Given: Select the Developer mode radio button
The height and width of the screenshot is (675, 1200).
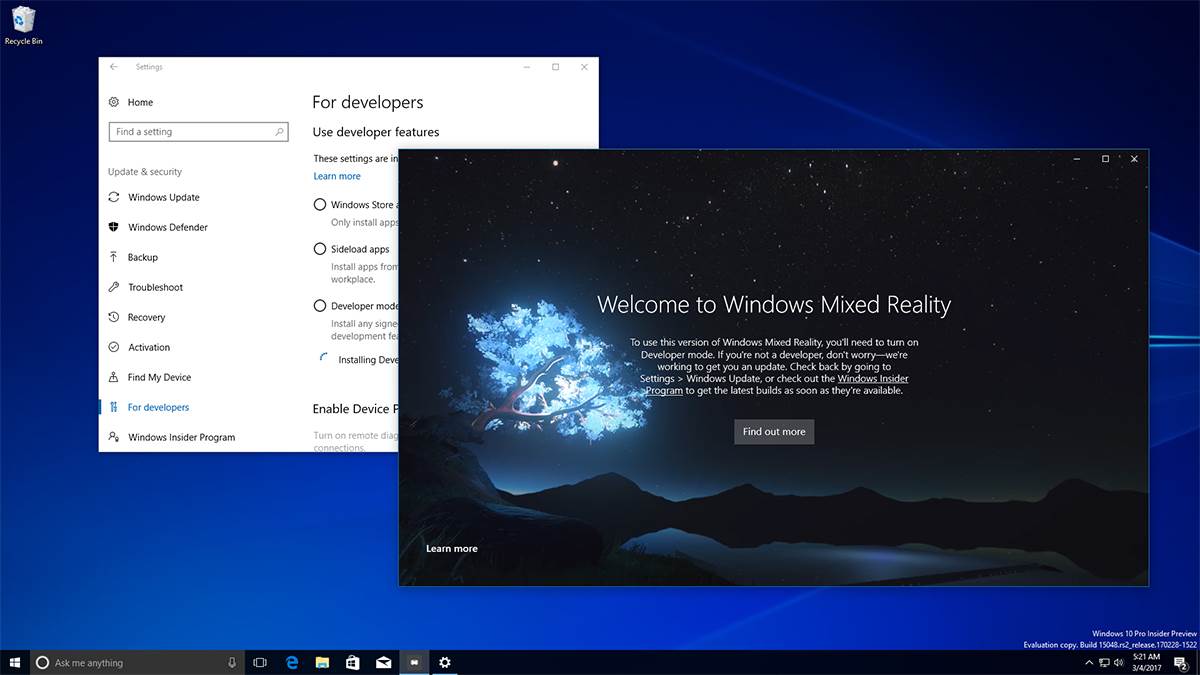Looking at the screenshot, I should (320, 306).
